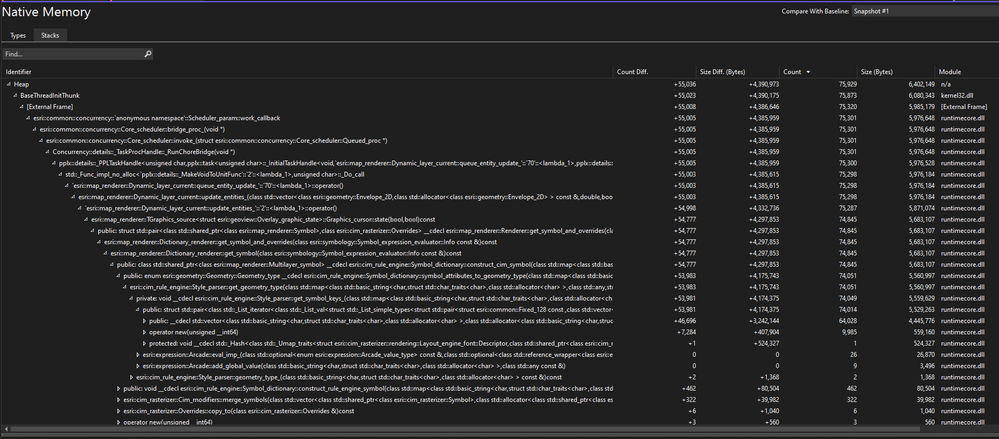This screenshot has width=999, height=439.
Task: Collapse the [External Frame] node
Action: [22, 107]
